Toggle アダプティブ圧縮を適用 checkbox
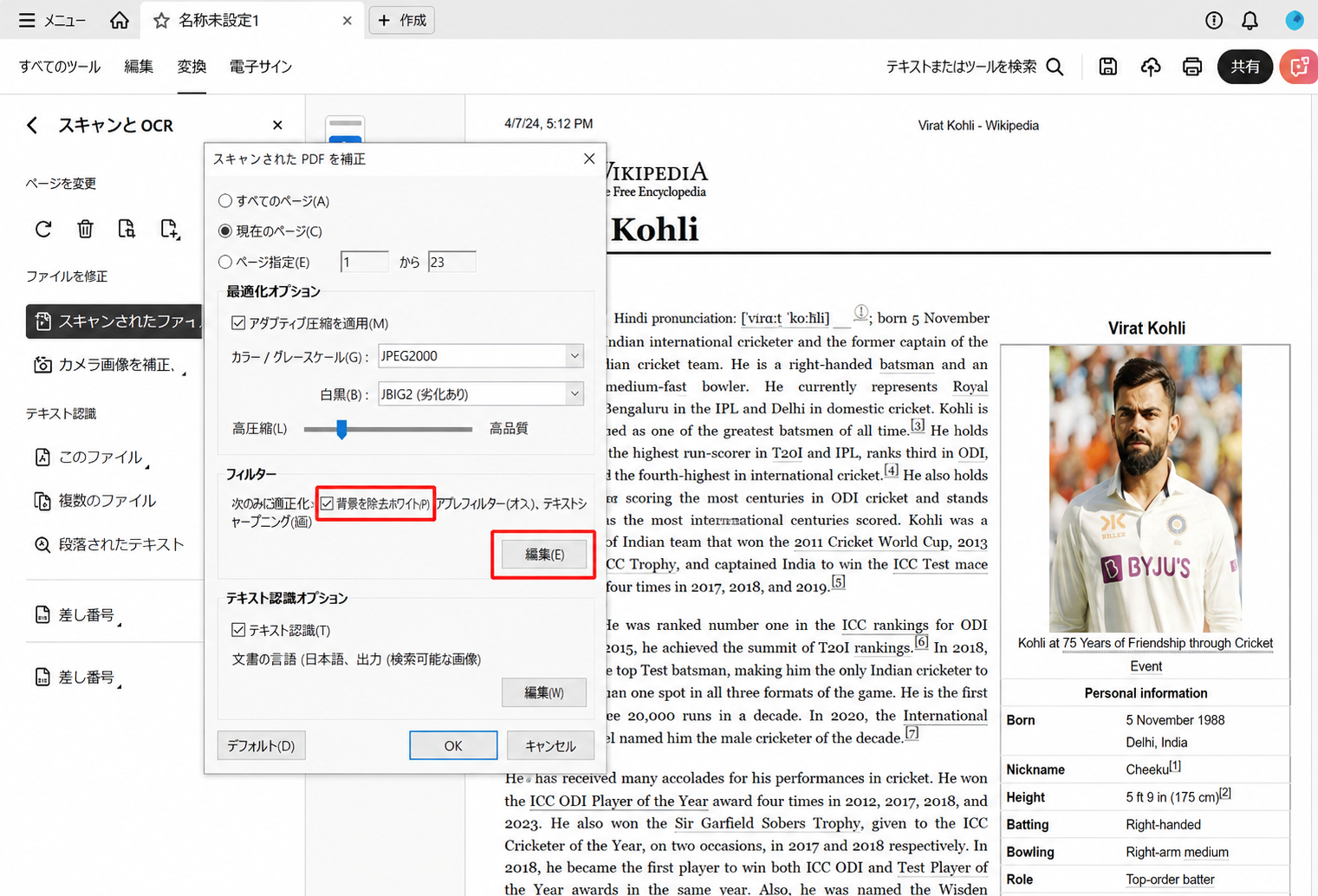 (x=238, y=323)
